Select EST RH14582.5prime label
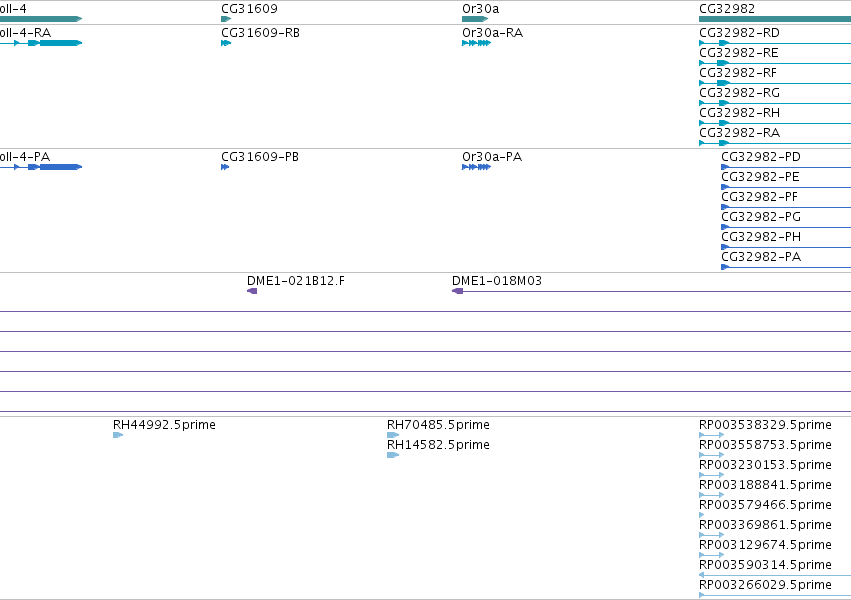The width and height of the screenshot is (851, 600). [439, 445]
